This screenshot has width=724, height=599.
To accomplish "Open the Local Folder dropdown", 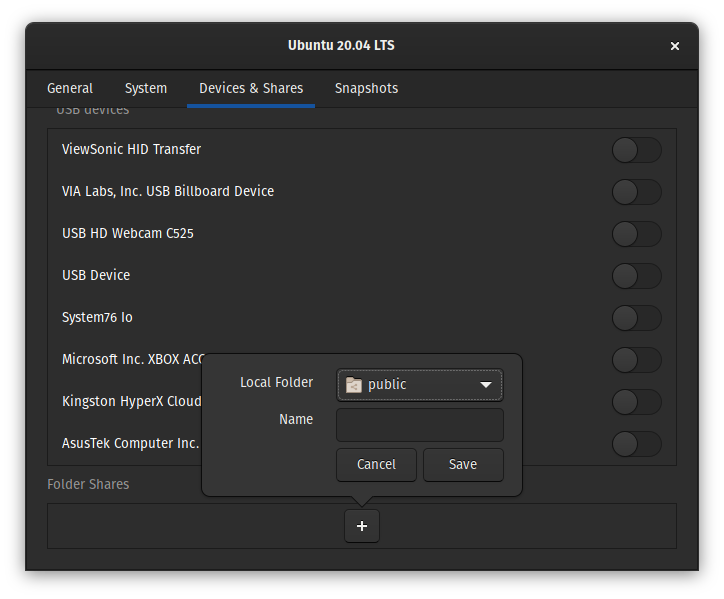I will (419, 385).
